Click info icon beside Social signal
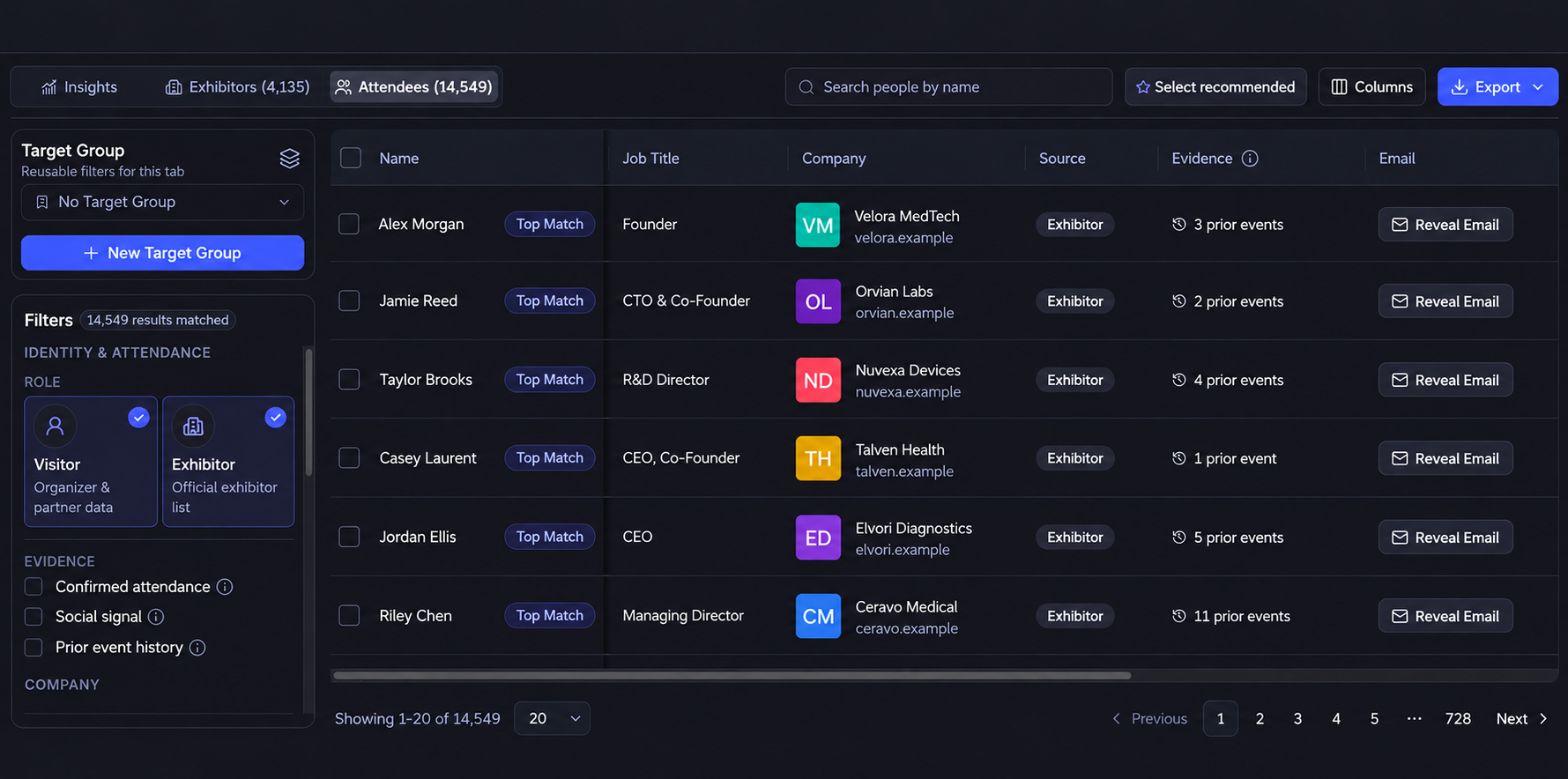This screenshot has width=1568, height=779. click(x=156, y=617)
